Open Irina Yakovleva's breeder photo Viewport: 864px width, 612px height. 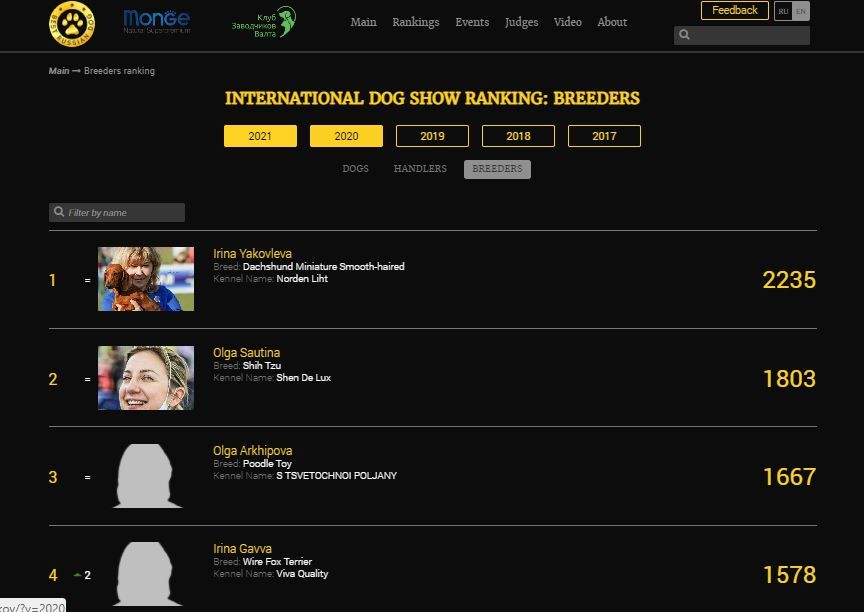(146, 279)
